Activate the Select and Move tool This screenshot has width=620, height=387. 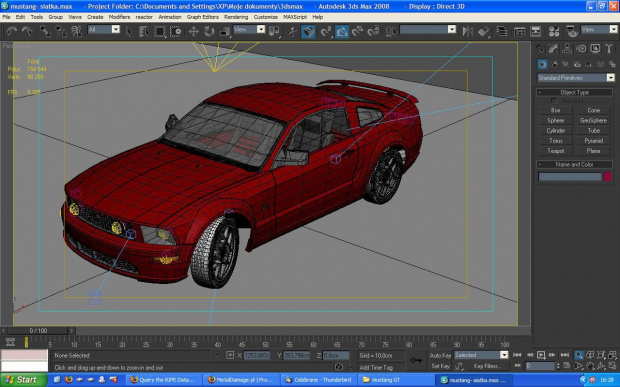click(193, 31)
